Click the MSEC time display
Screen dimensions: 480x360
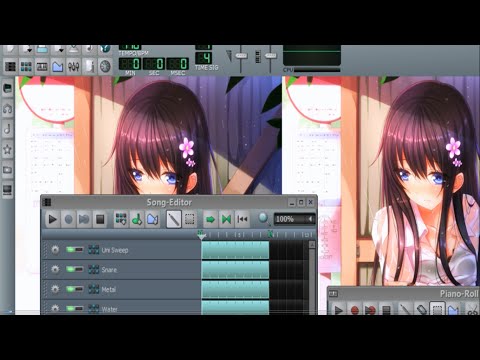click(177, 64)
